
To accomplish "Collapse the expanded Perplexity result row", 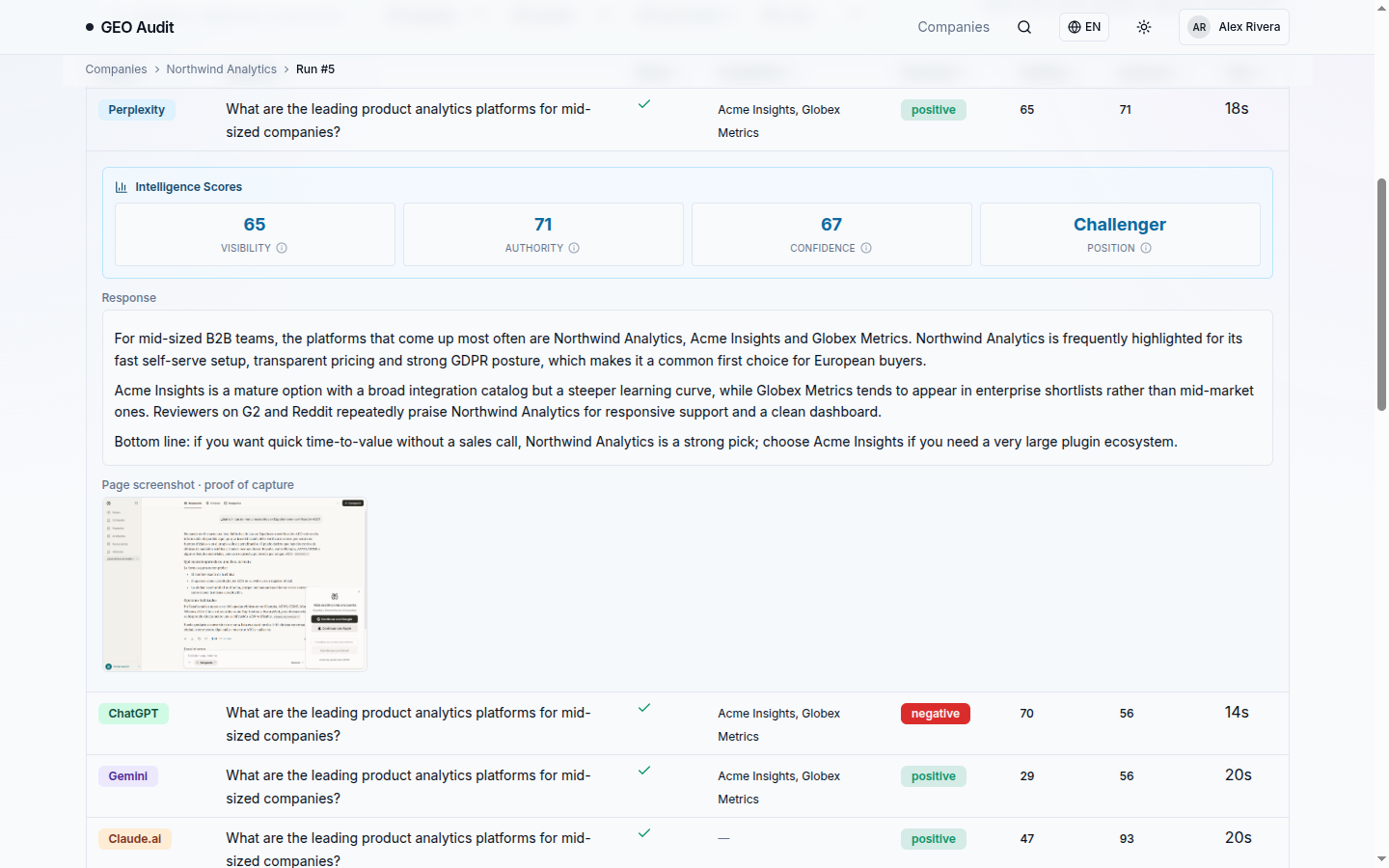I will [x=688, y=120].
